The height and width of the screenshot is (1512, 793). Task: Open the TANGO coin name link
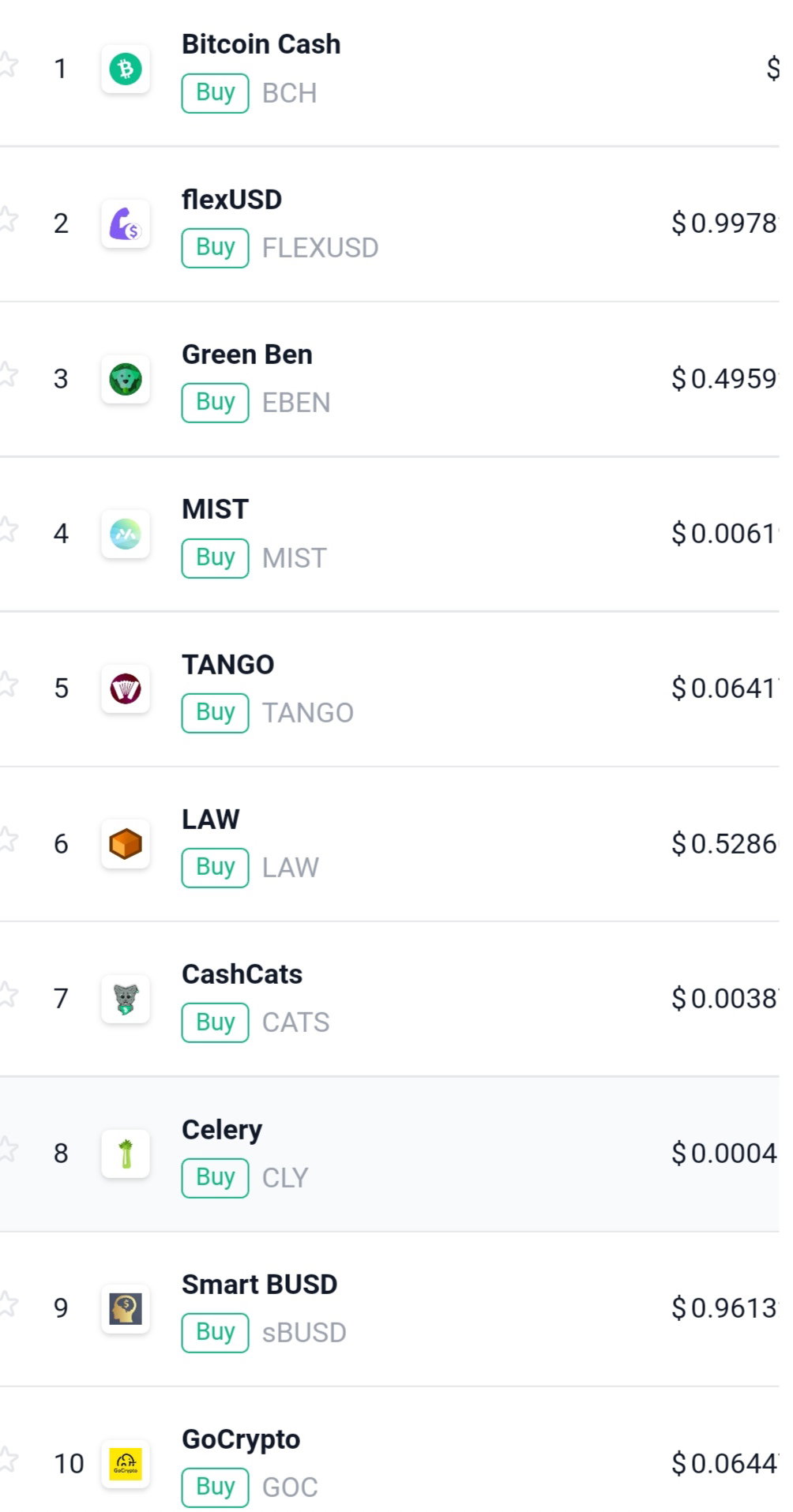pos(228,665)
